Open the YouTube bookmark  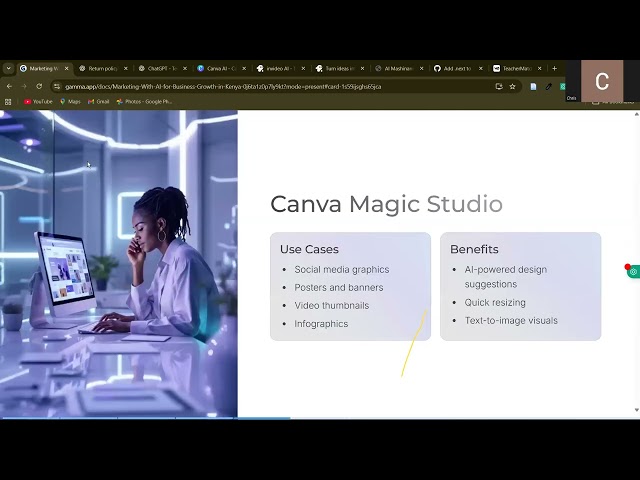pyautogui.click(x=38, y=102)
